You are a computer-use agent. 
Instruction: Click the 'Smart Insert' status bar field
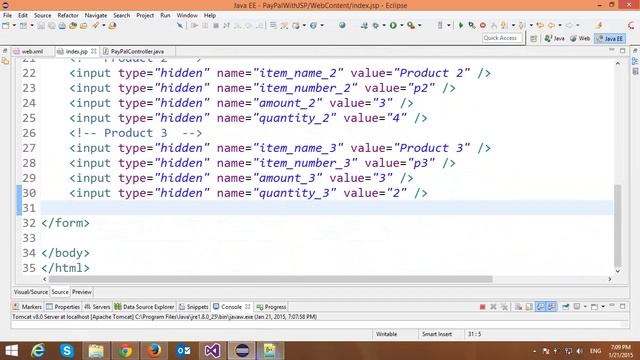pos(437,334)
